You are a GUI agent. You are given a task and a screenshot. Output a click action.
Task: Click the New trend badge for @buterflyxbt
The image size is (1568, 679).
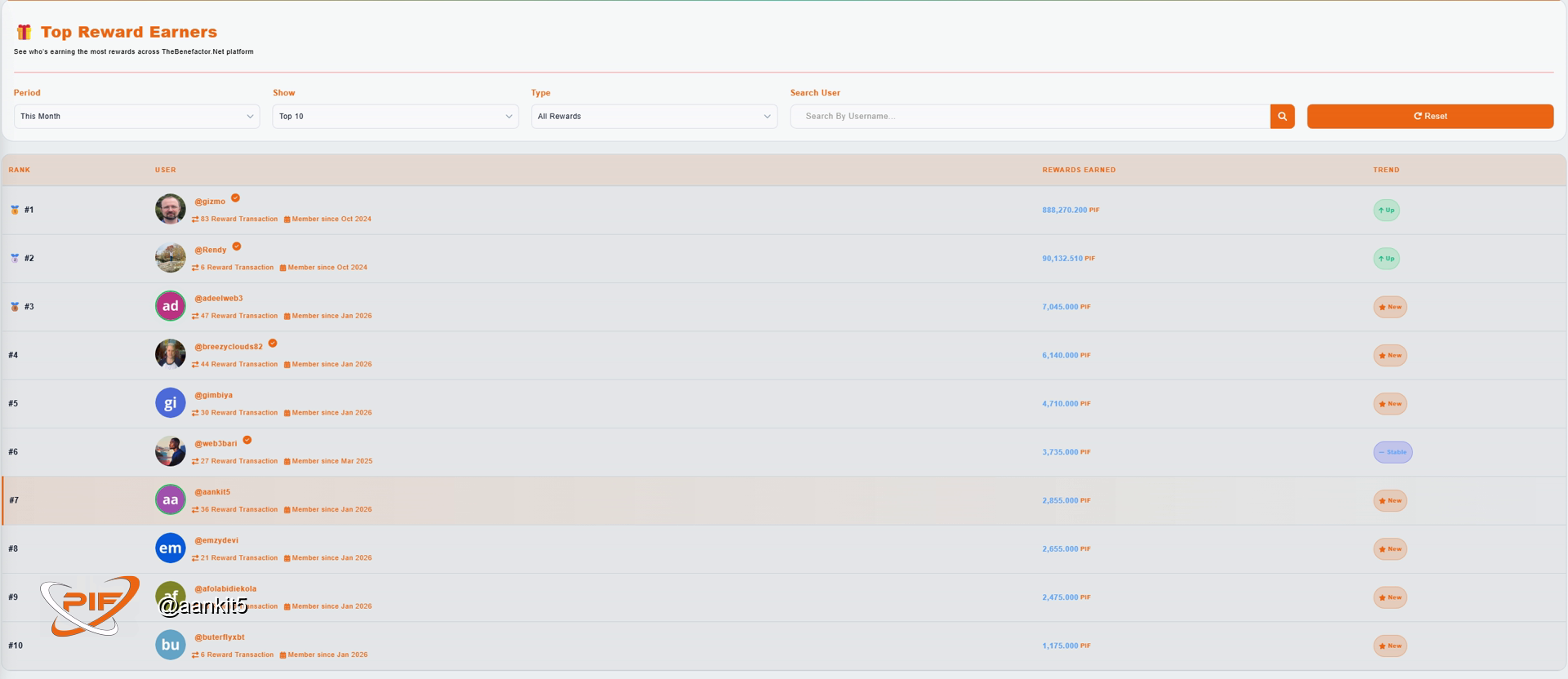pos(1390,646)
